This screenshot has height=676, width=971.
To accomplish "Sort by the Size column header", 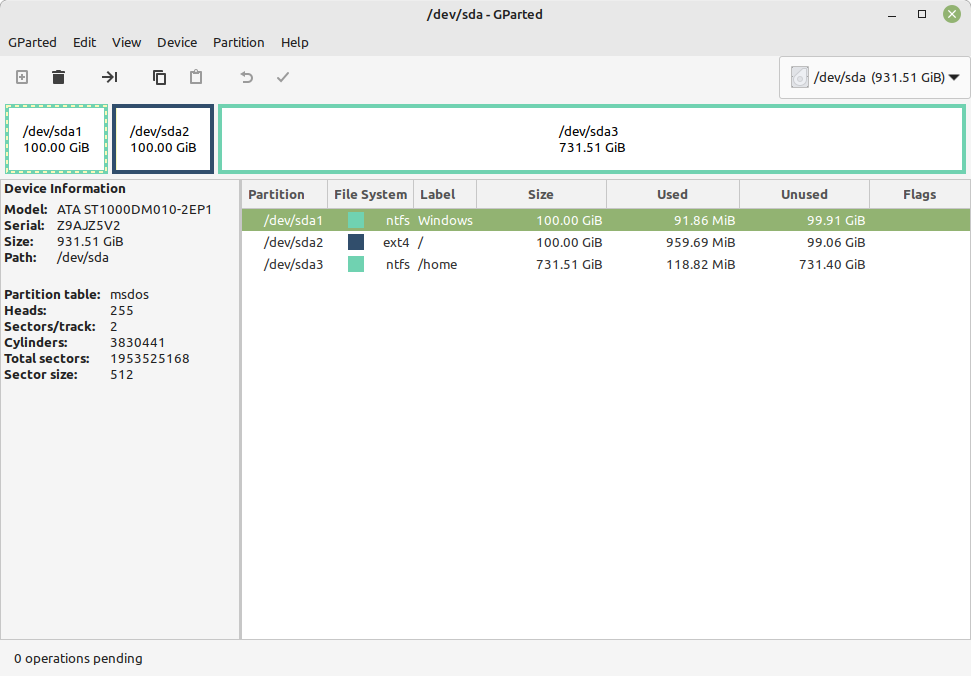I will coord(541,194).
